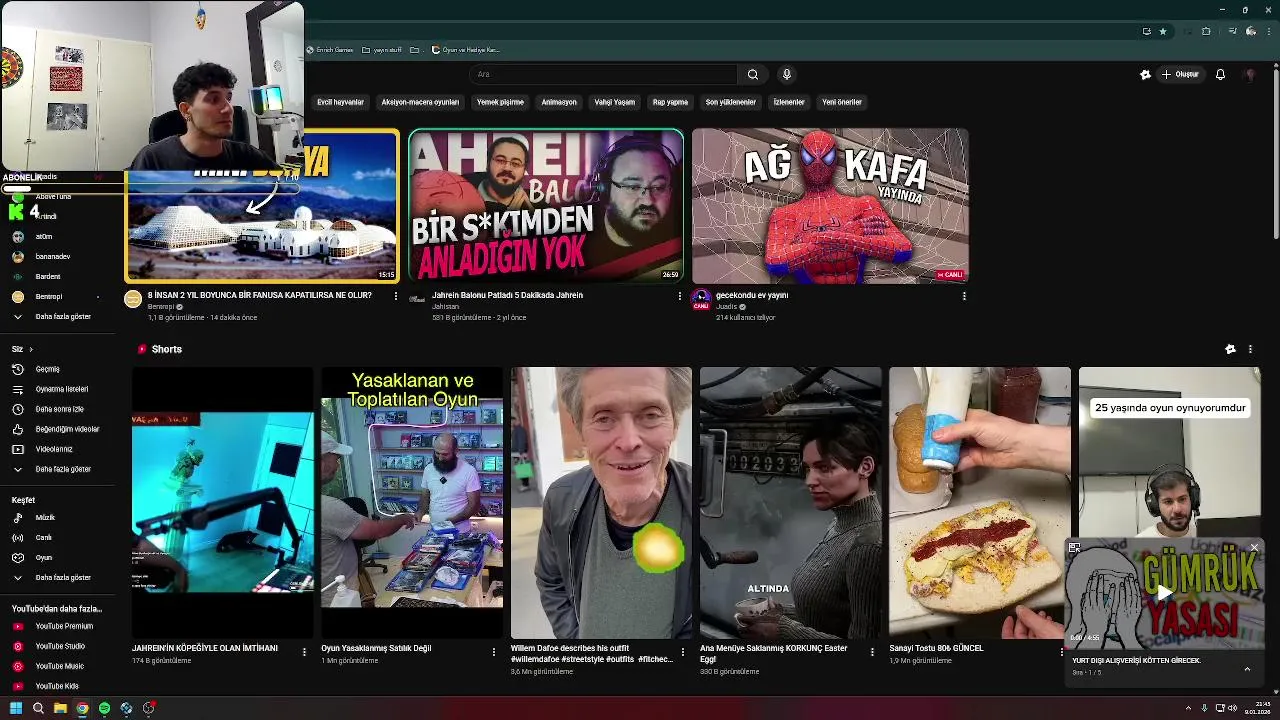1280x720 pixels.
Task: Open options for JAHREIN'İN KÖPEĞİYLE short
Action: [x=304, y=652]
